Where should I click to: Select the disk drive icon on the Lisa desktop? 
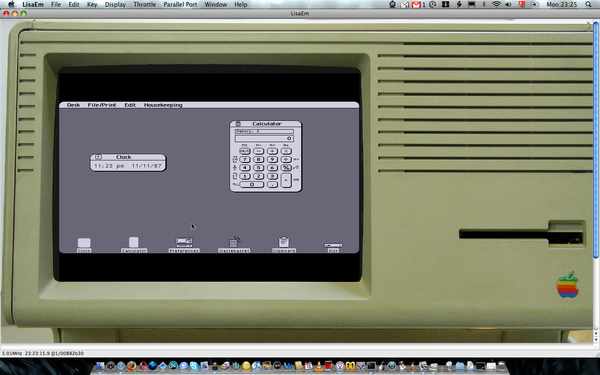[333, 248]
